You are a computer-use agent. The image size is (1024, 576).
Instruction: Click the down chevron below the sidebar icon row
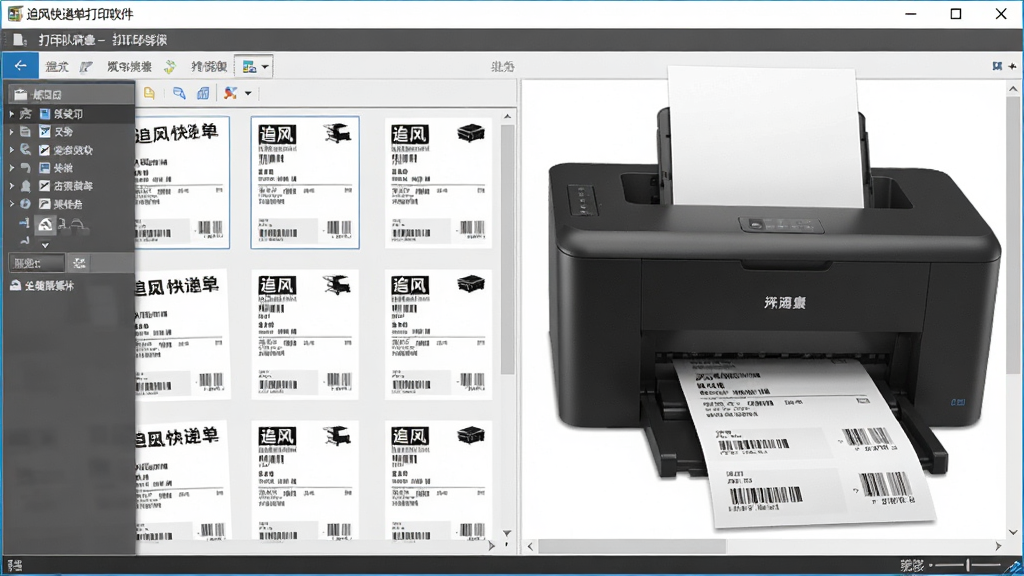[x=45, y=246]
